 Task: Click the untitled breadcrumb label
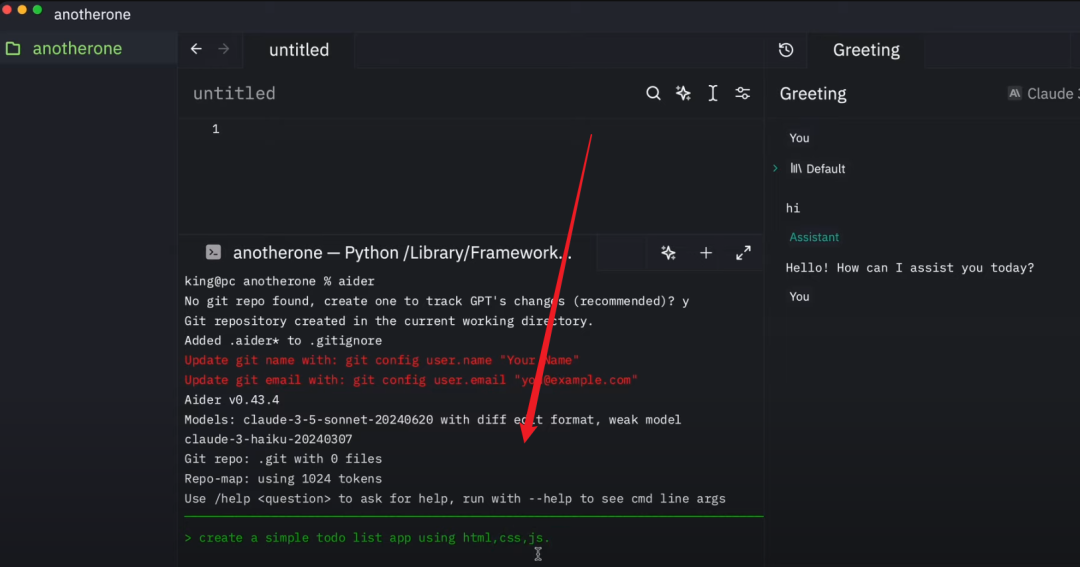click(234, 93)
